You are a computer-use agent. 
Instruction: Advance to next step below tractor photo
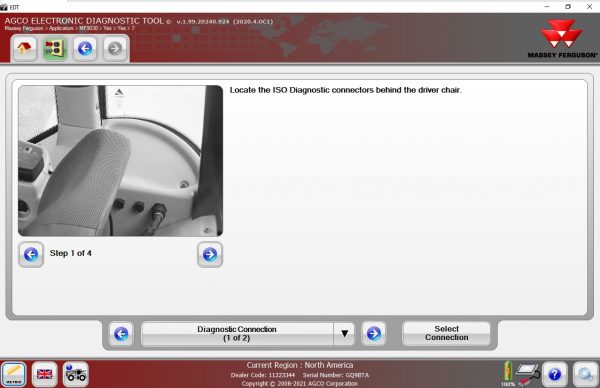(210, 254)
